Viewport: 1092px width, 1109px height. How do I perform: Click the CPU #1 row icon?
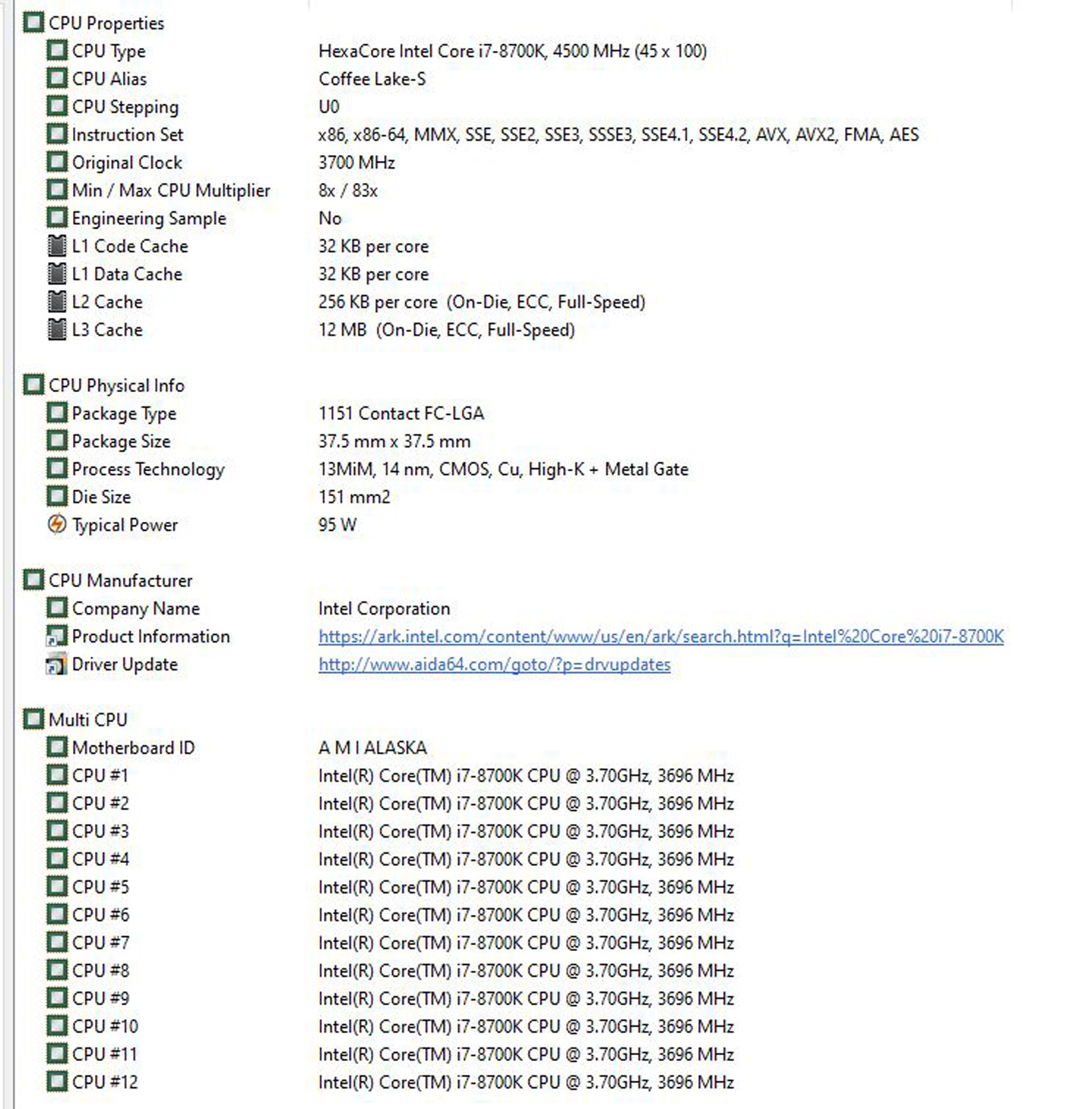point(57,776)
